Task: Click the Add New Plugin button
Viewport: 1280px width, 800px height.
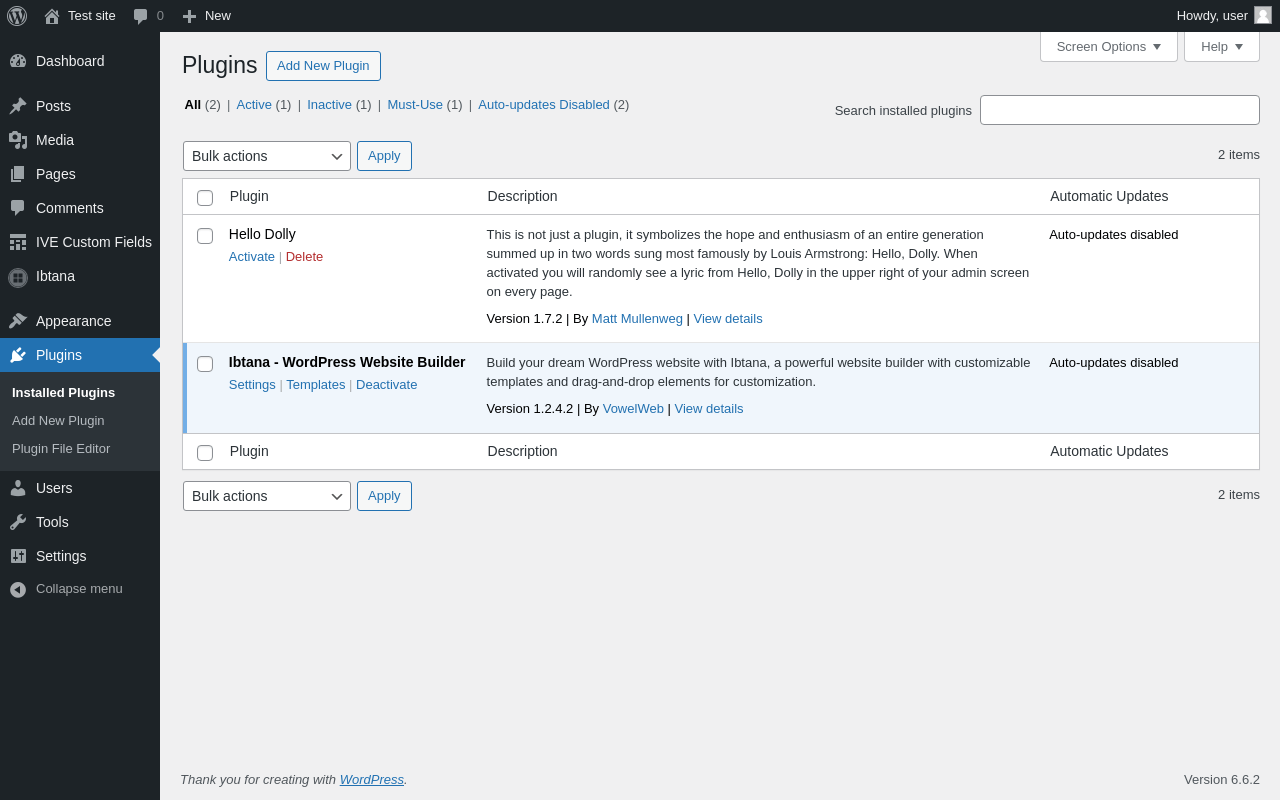Action: (323, 66)
